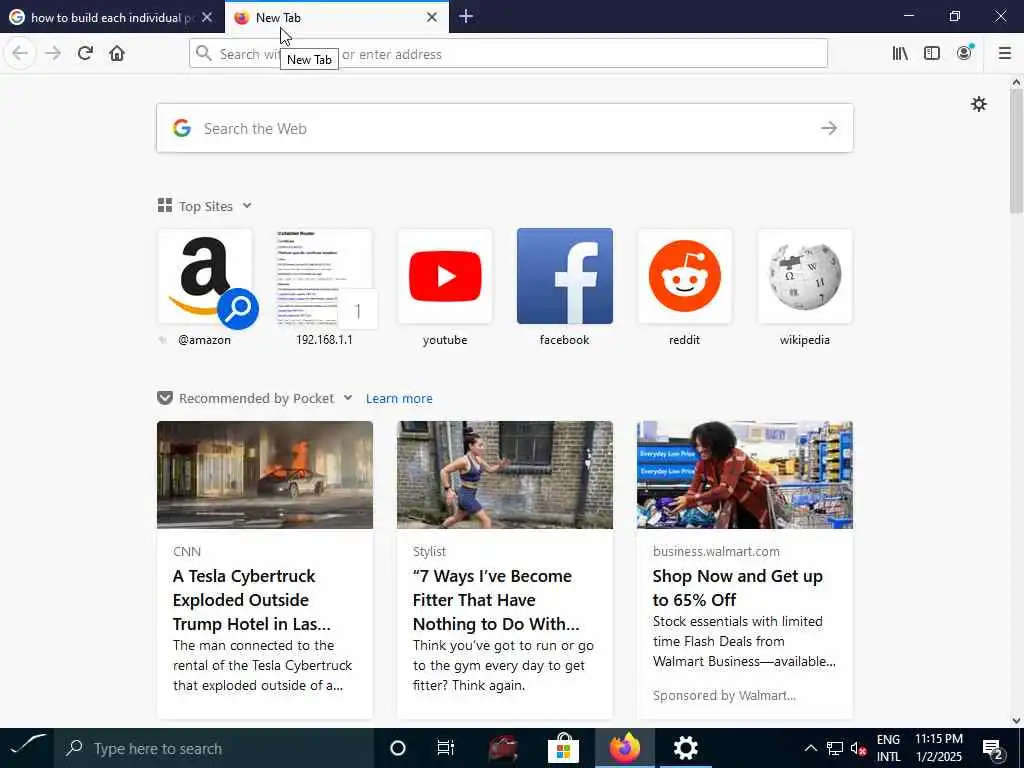
Task: Click scrollbar down arrow
Action: tap(1016, 721)
